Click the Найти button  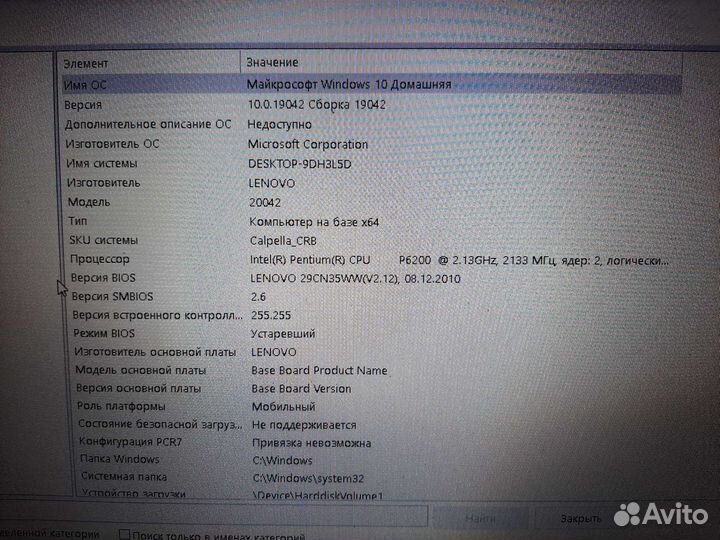coord(480,518)
